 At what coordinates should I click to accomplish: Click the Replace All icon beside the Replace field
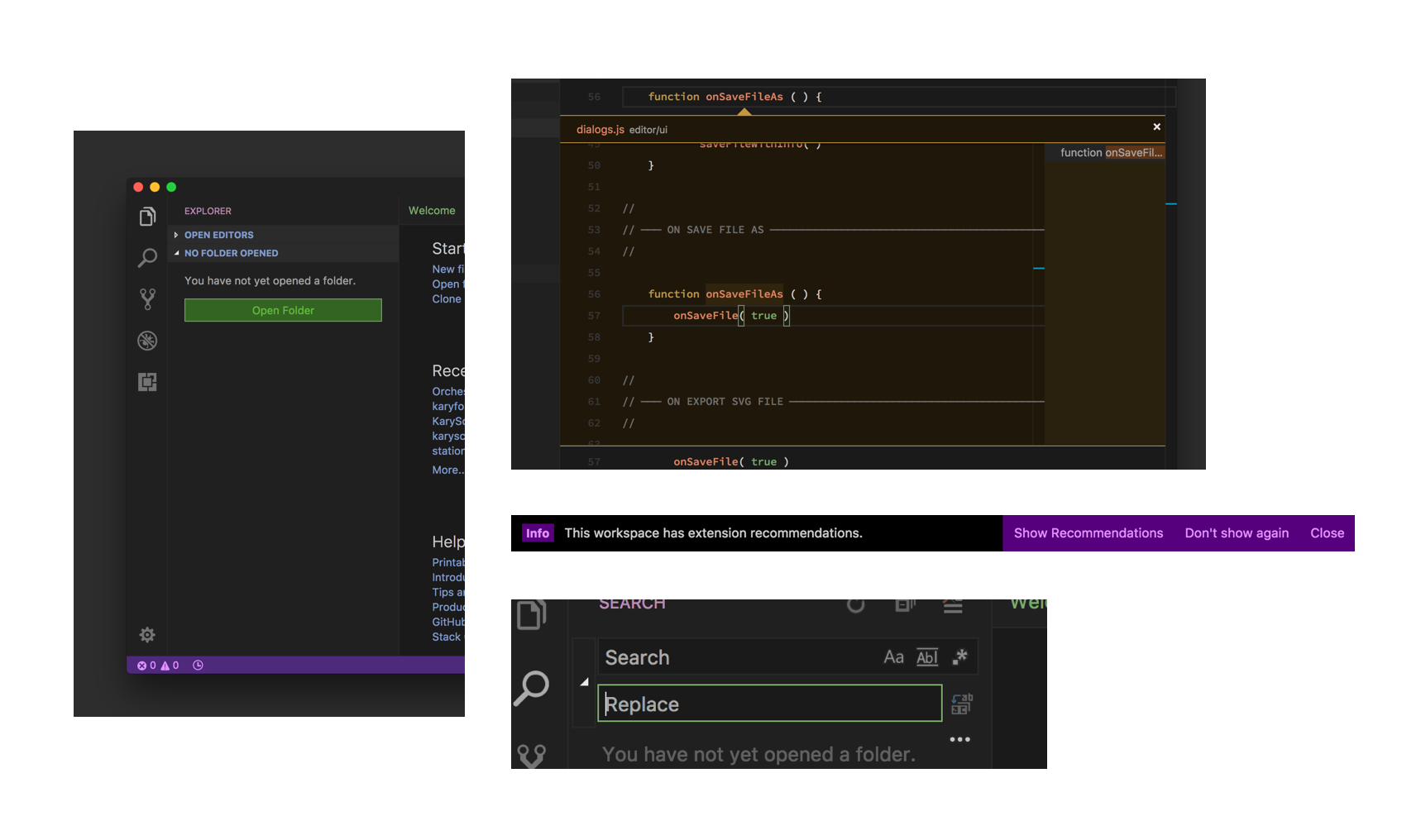tap(961, 704)
